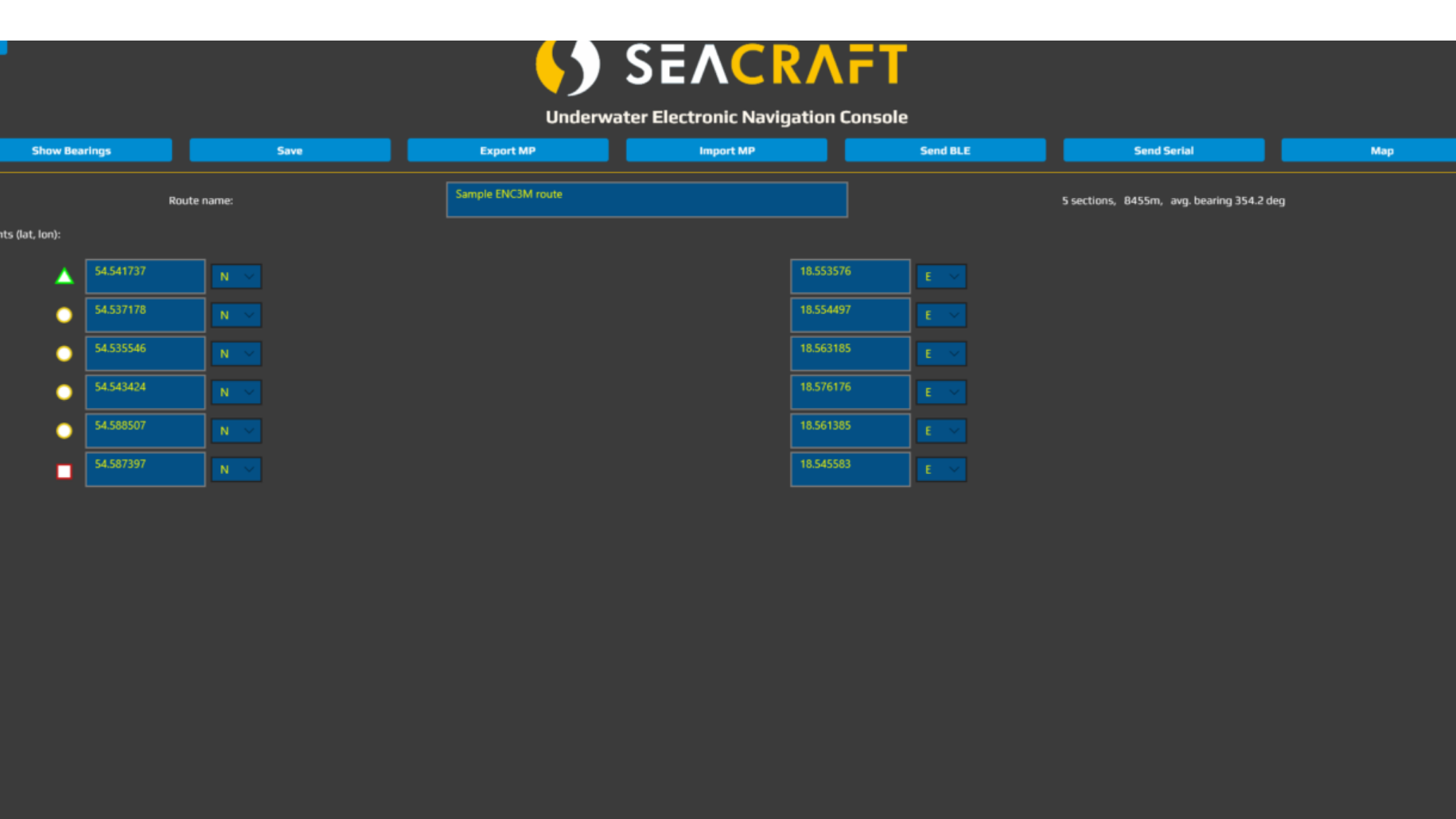The height and width of the screenshot is (819, 1456).
Task: Click the red square end waypoint marker
Action: coord(64,471)
